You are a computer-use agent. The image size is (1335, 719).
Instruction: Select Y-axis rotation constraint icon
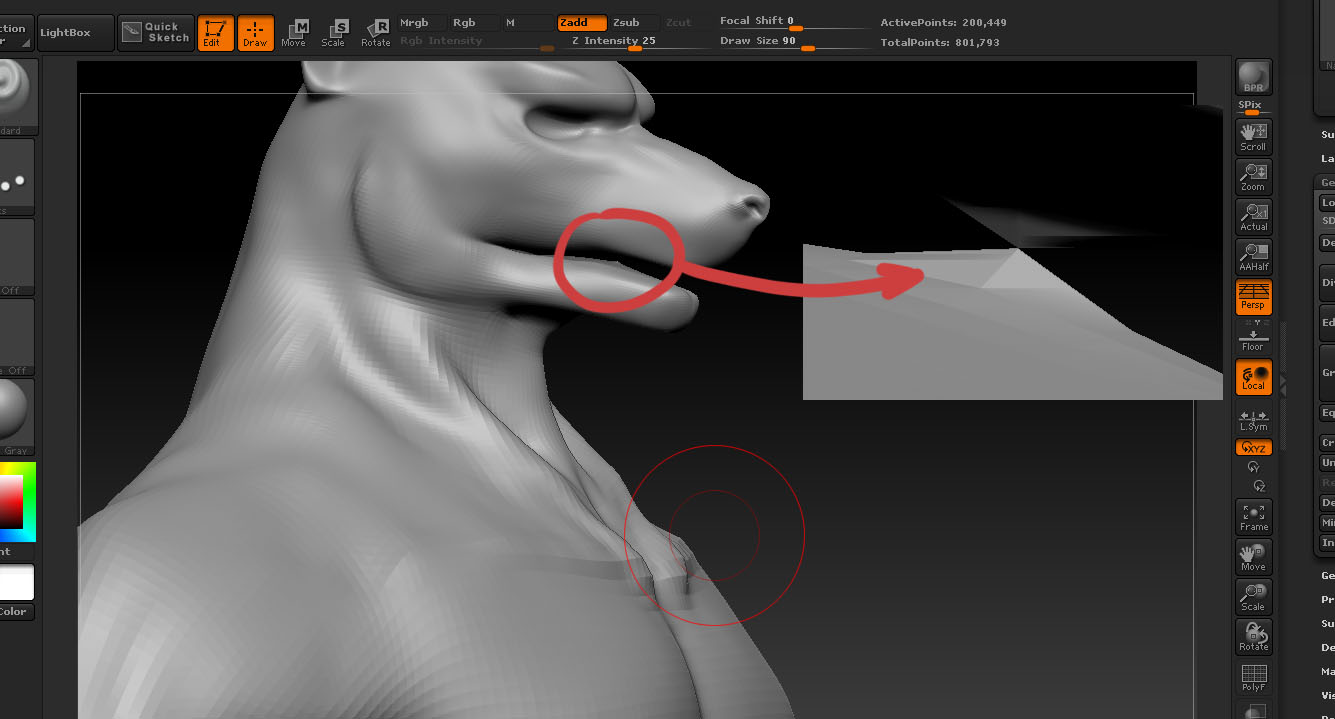1253,467
